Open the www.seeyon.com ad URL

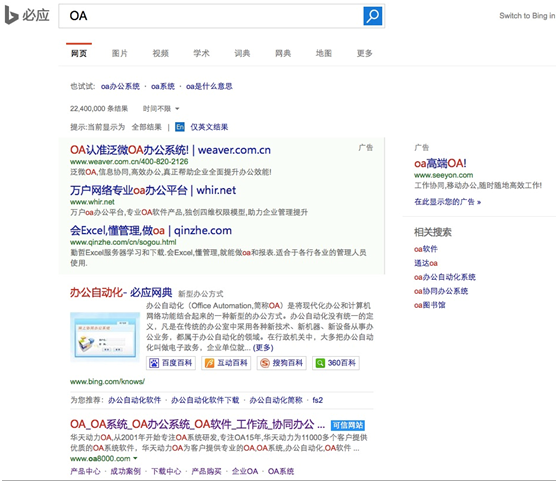coord(443,175)
